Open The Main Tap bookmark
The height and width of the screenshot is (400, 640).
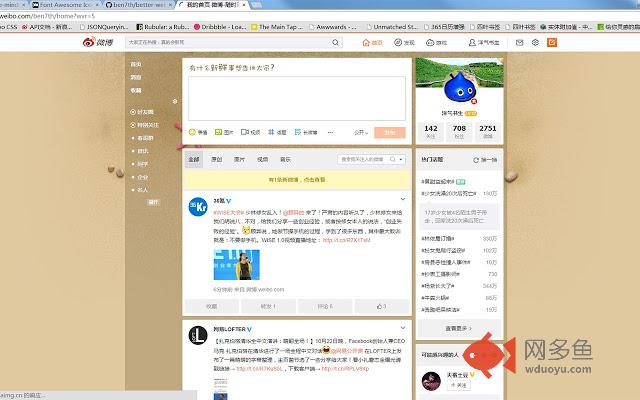point(277,27)
